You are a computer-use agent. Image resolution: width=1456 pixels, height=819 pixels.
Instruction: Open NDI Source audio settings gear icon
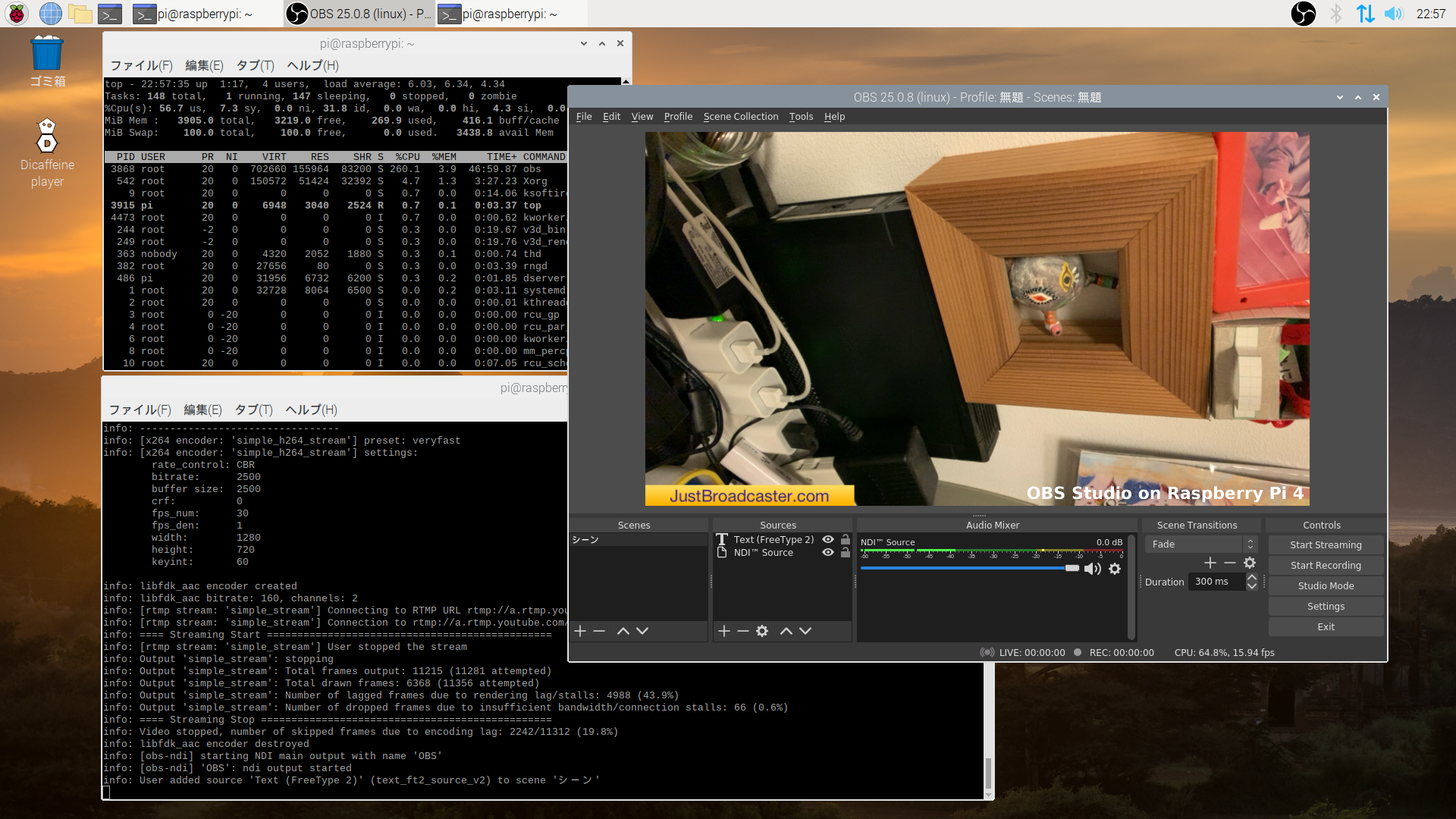pos(1115,569)
